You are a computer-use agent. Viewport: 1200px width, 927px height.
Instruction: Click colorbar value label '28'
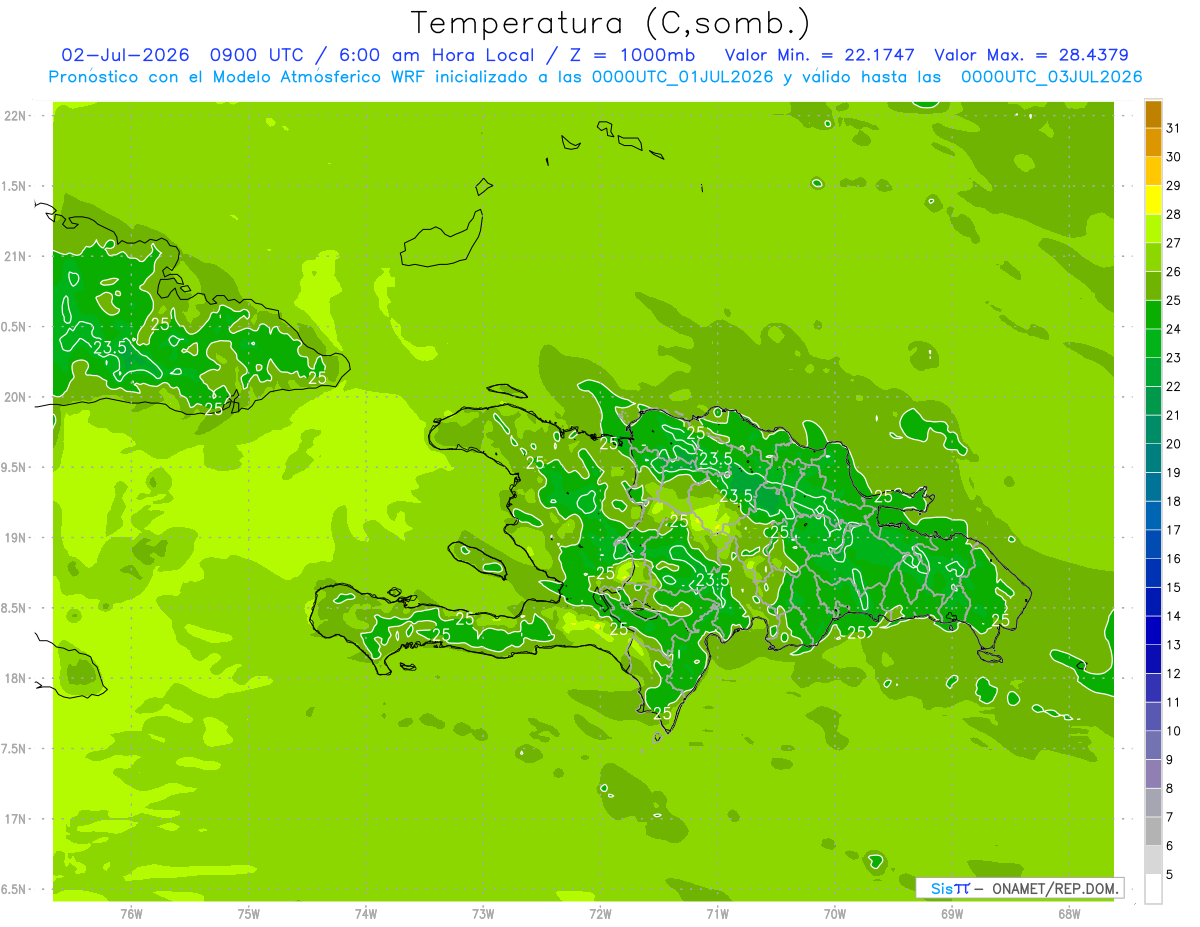(x=1174, y=214)
